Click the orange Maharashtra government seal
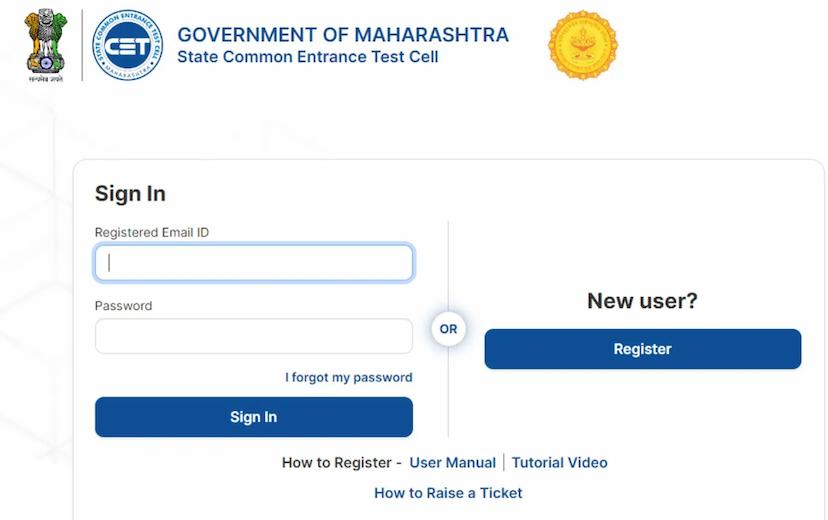The image size is (828, 520). click(582, 45)
